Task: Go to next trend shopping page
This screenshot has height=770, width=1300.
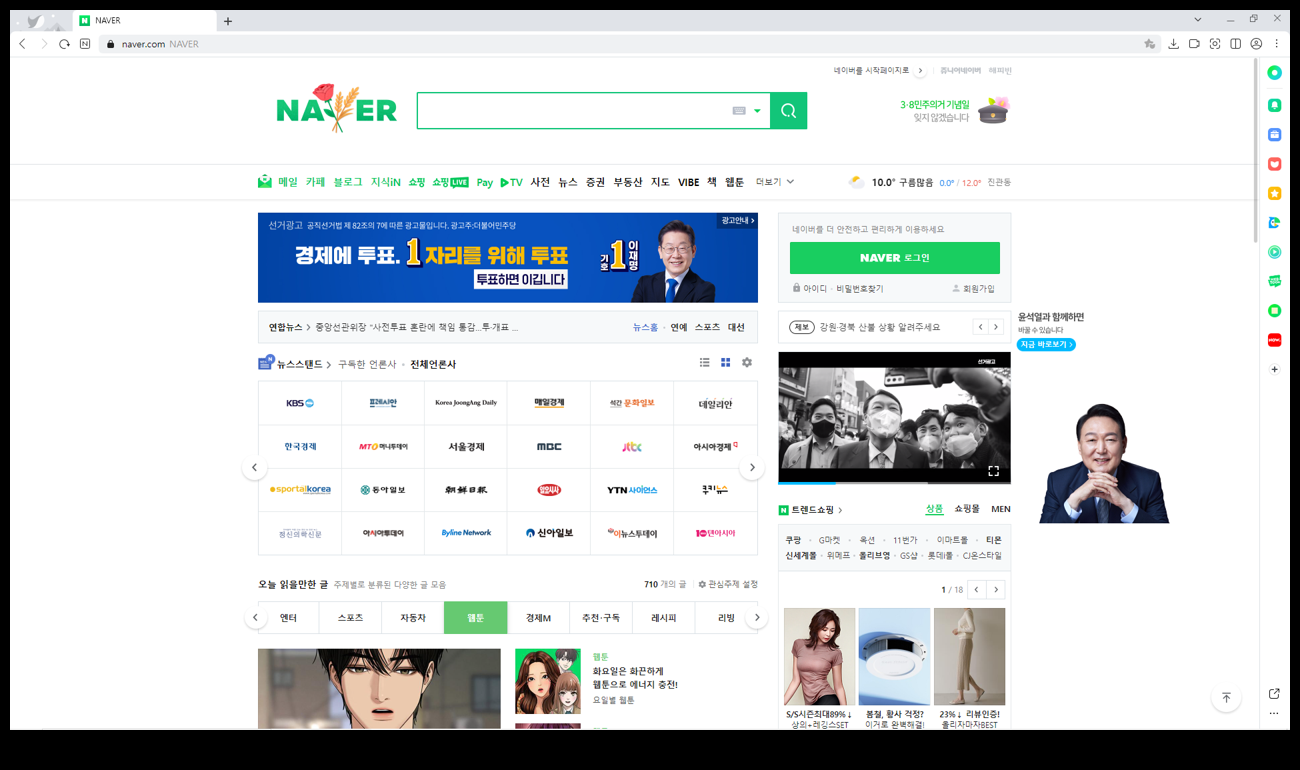Action: [995, 590]
